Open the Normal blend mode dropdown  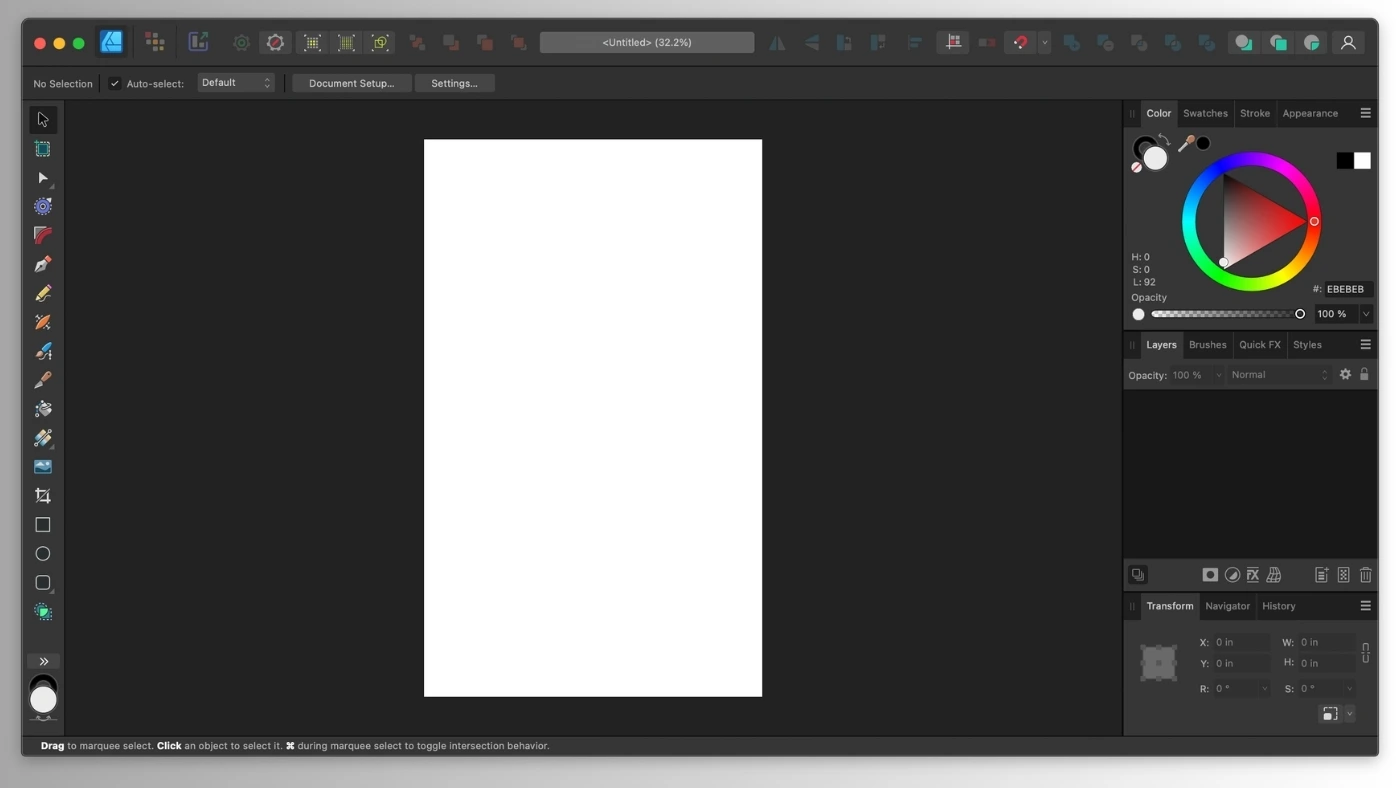tap(1280, 375)
